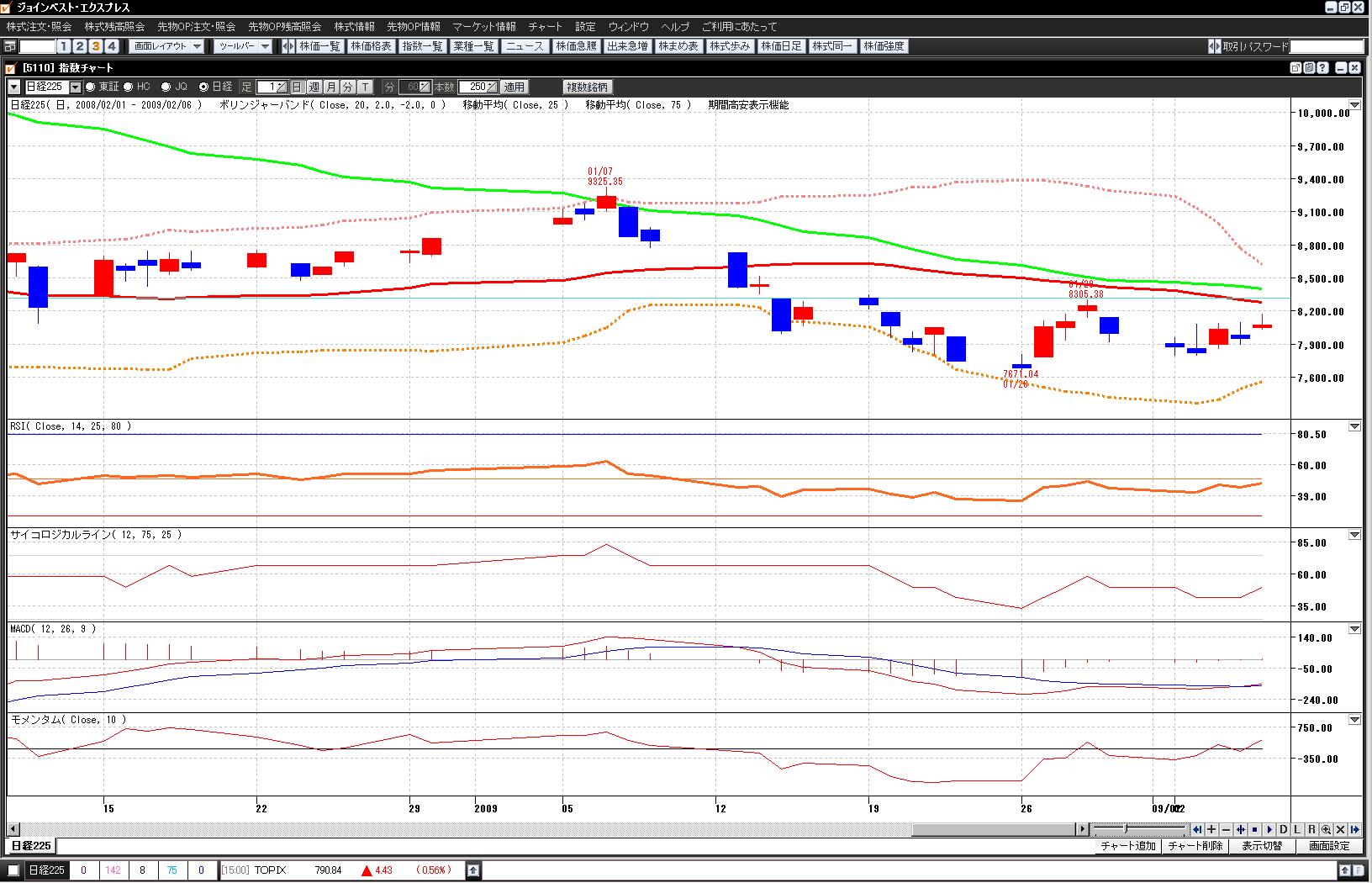This screenshot has width=1372, height=883.
Task: Select the HC radio button
Action: pyautogui.click(x=129, y=87)
